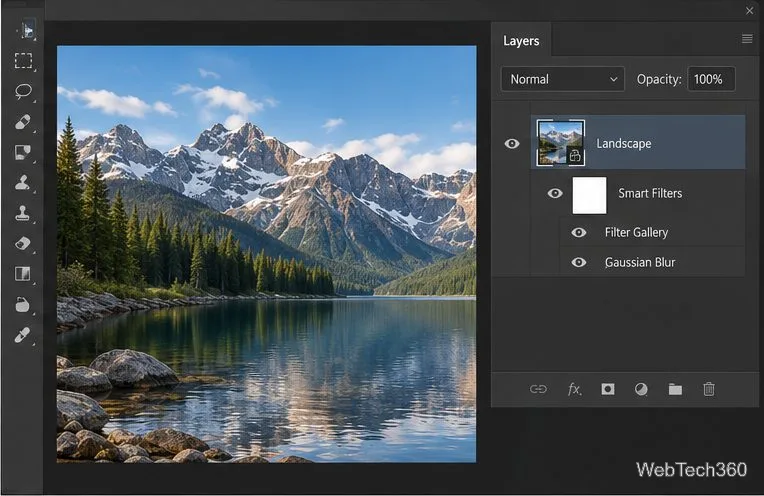Add a layer mask

(x=608, y=389)
